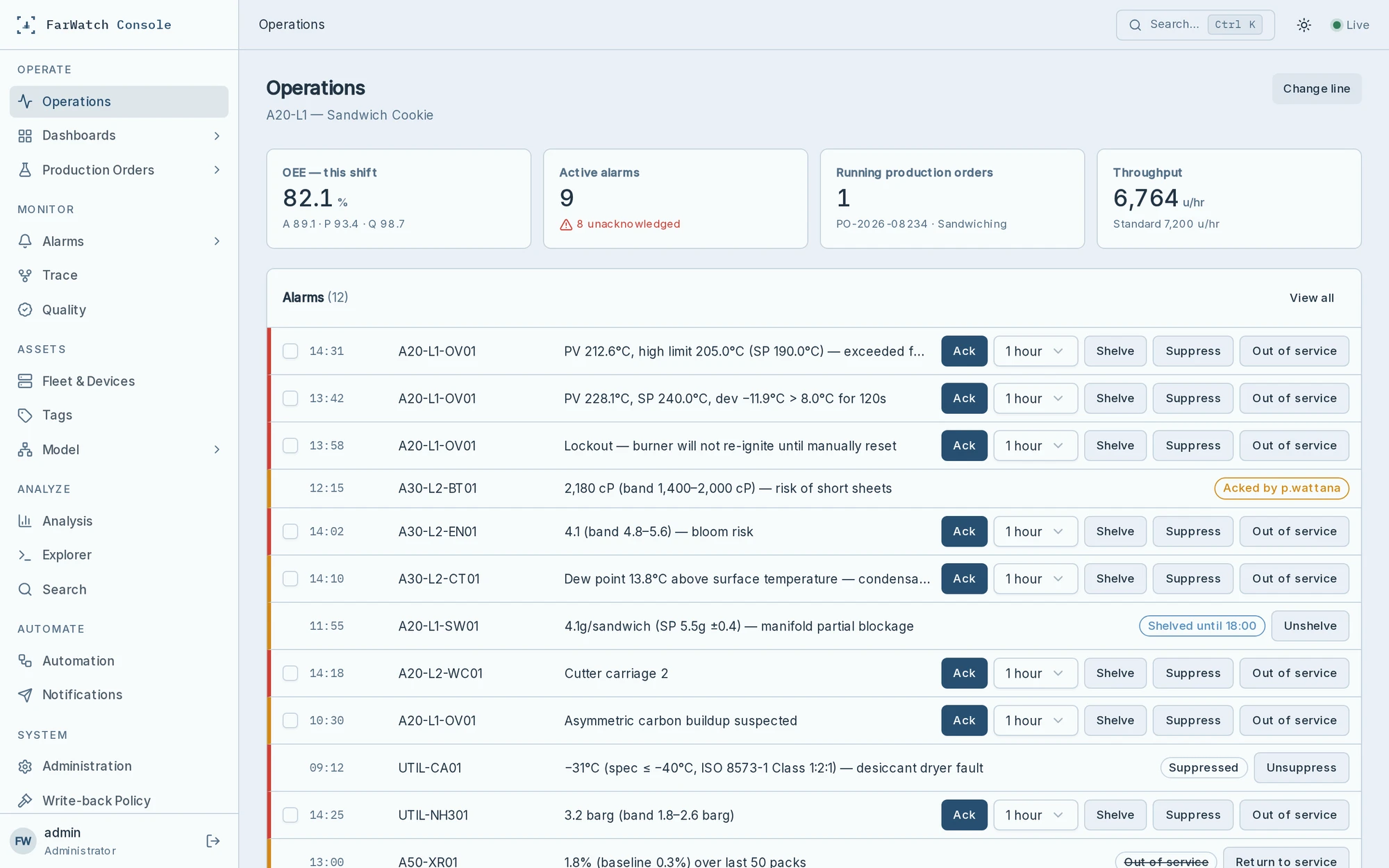Expand the Model submenu chevron

coord(217,450)
